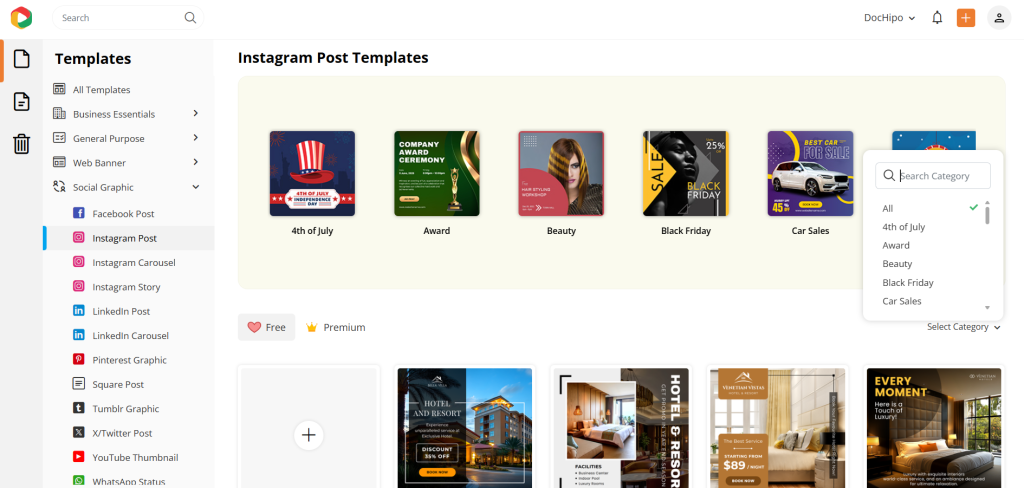This screenshot has height=488, width=1024.
Task: Click the crown icon on Premium filter
Action: [x=312, y=327]
